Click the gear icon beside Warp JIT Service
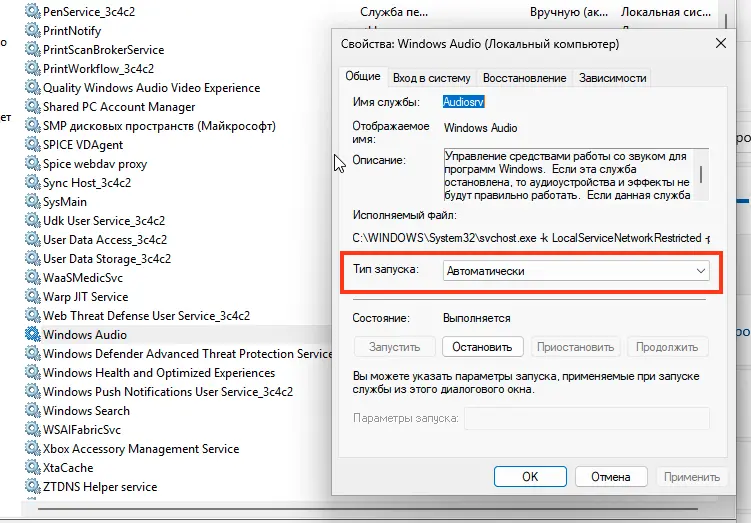 33,296
